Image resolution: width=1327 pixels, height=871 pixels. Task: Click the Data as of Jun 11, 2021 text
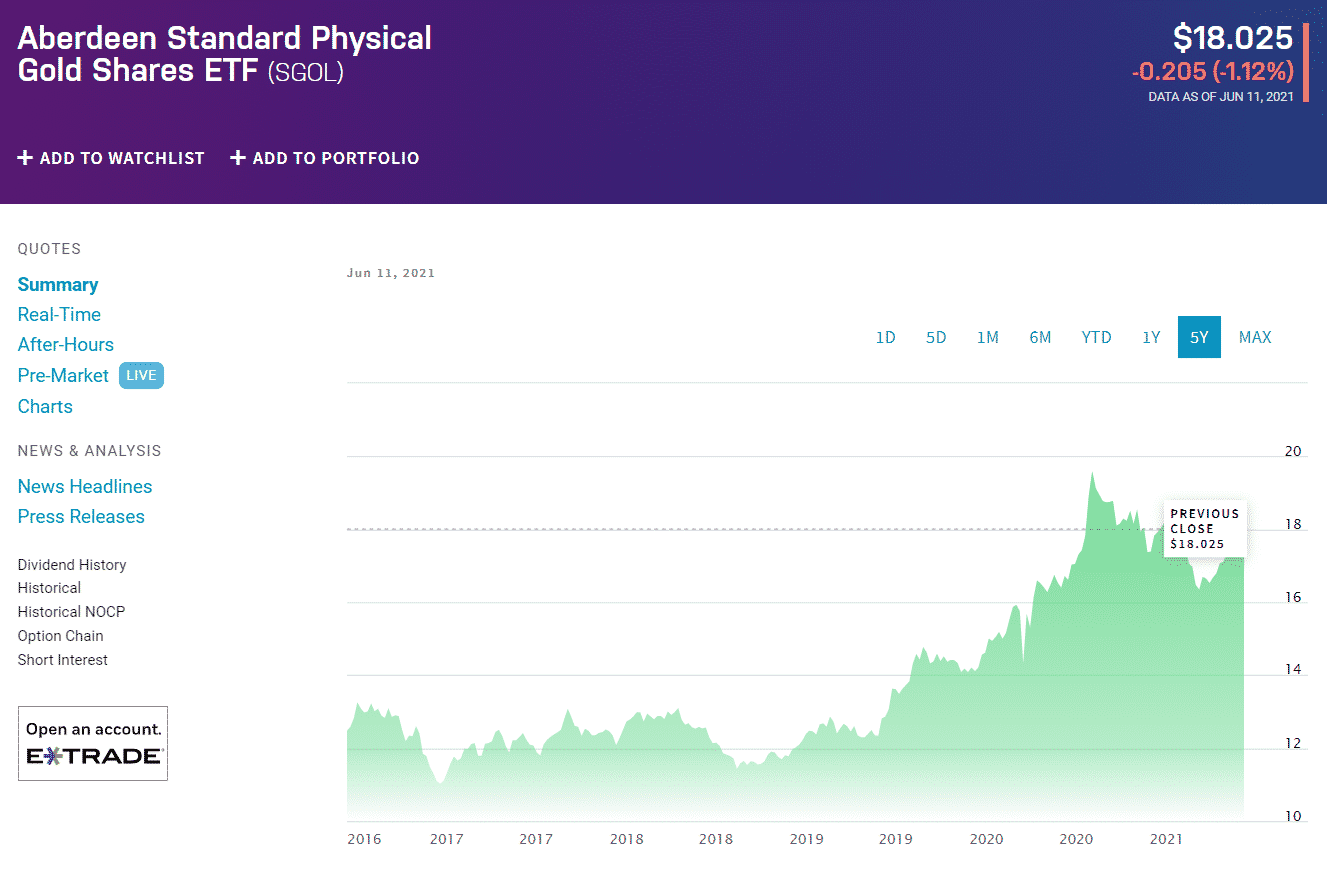click(1221, 97)
